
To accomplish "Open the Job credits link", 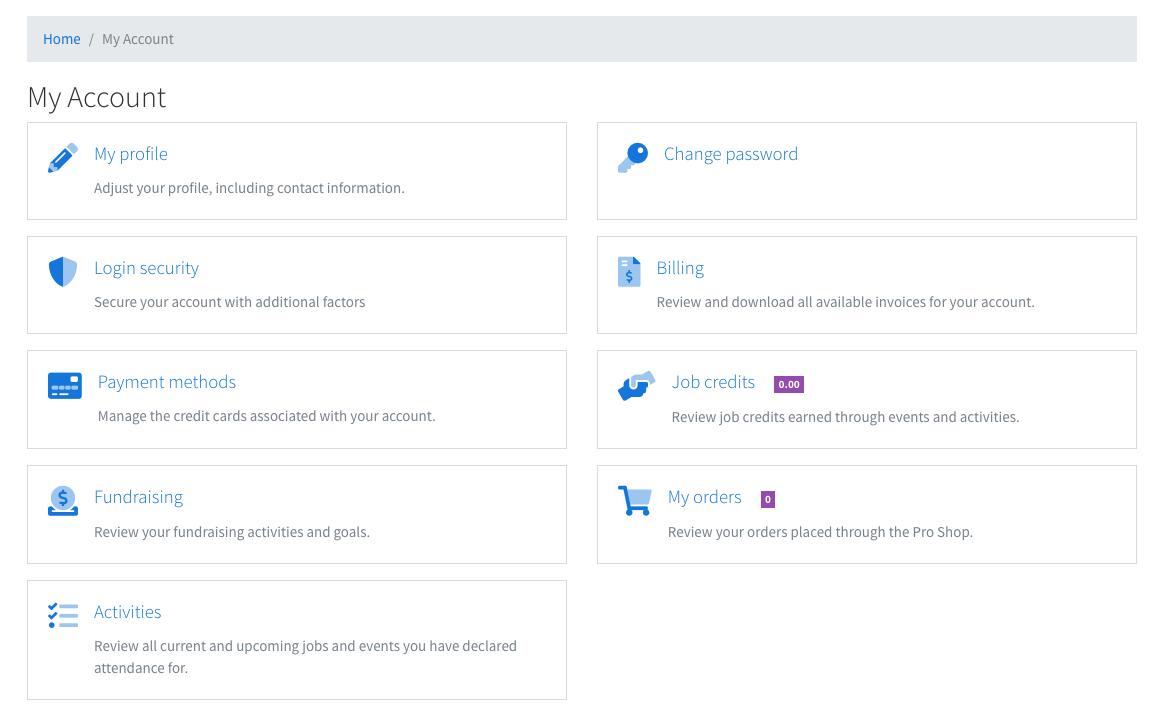I will pos(713,382).
